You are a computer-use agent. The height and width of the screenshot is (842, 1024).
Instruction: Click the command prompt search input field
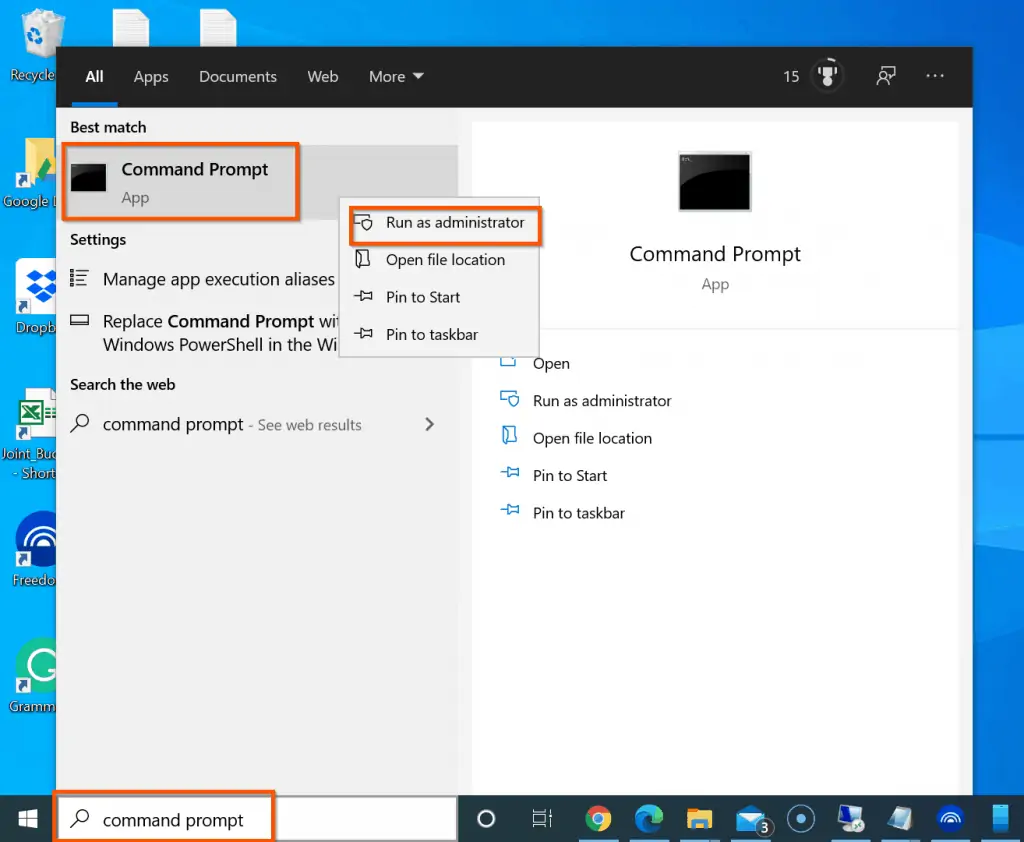171,818
